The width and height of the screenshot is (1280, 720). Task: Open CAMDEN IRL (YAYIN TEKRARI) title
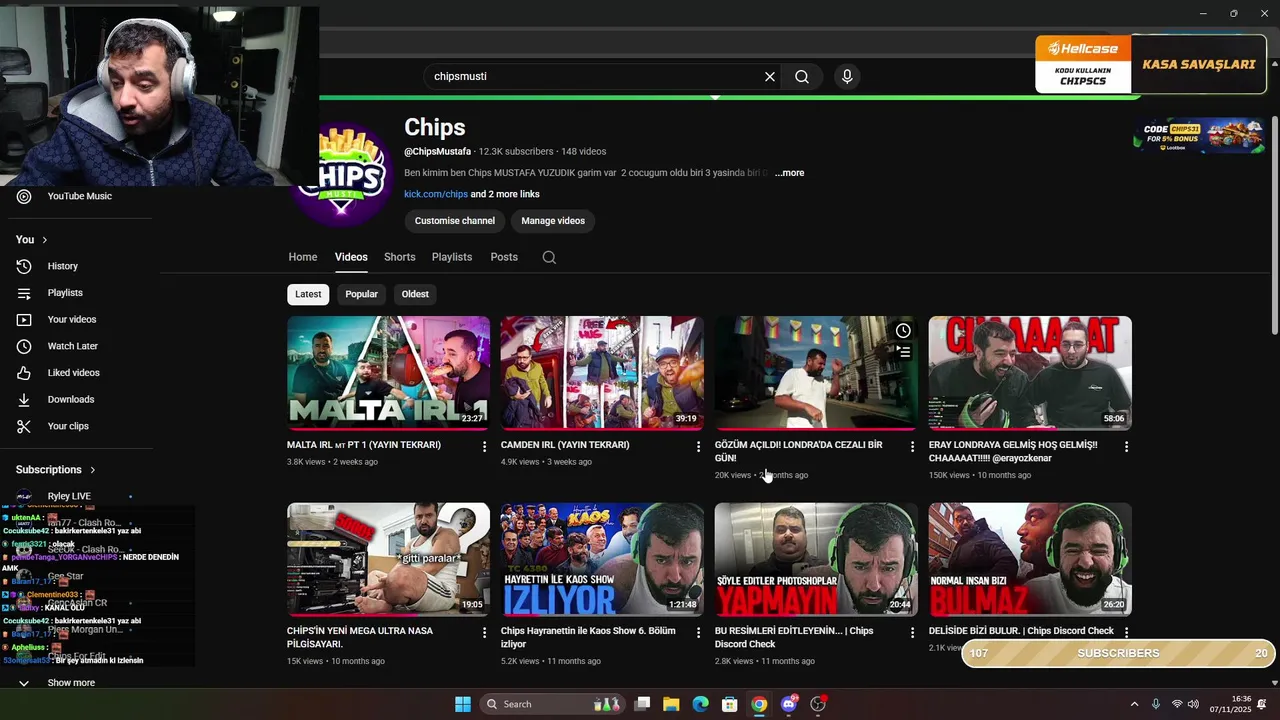[x=565, y=445]
